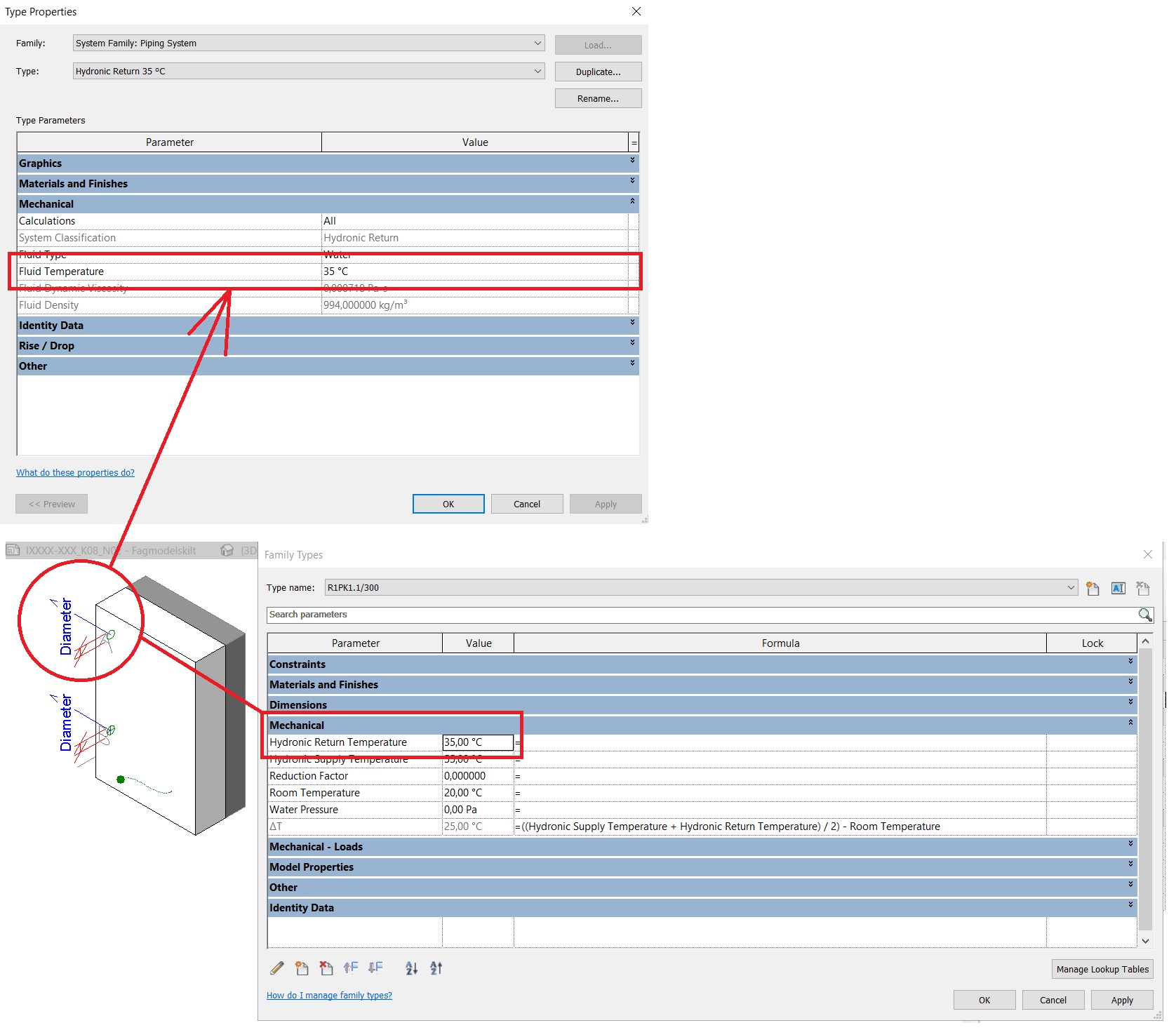The height and width of the screenshot is (1030, 1176).
Task: Sort parameters ascending with A-Z icon
Action: 412,968
